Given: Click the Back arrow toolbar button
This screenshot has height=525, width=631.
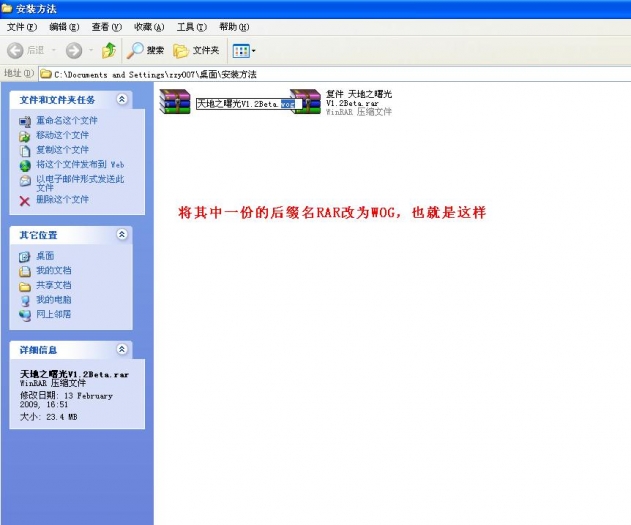Looking at the screenshot, I should (16, 50).
